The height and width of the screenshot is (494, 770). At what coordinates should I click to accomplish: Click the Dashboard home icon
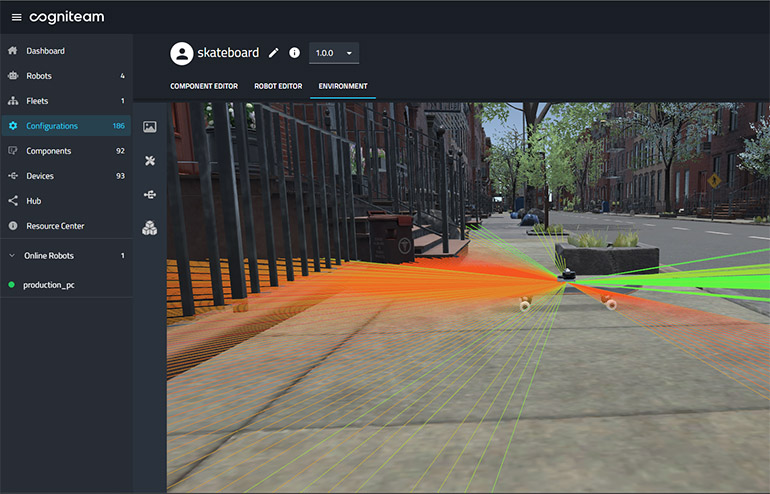pos(13,51)
